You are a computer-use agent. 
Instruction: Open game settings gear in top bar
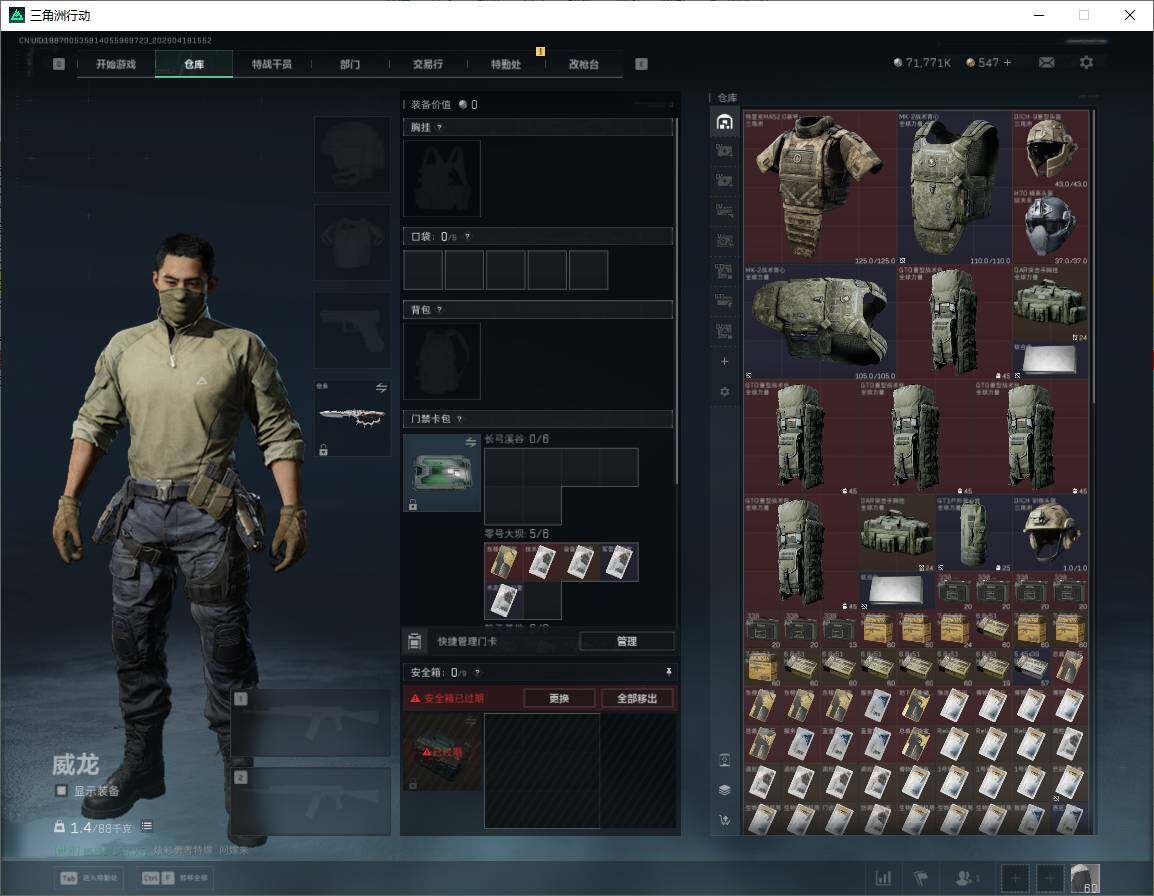tap(1086, 63)
